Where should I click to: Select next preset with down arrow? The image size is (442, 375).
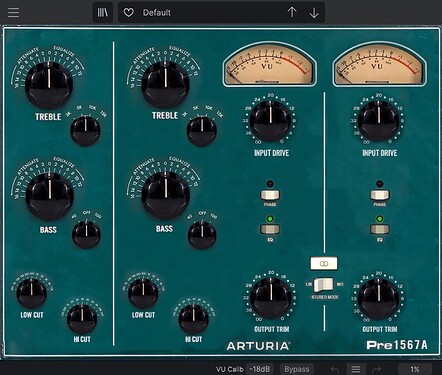click(x=314, y=13)
